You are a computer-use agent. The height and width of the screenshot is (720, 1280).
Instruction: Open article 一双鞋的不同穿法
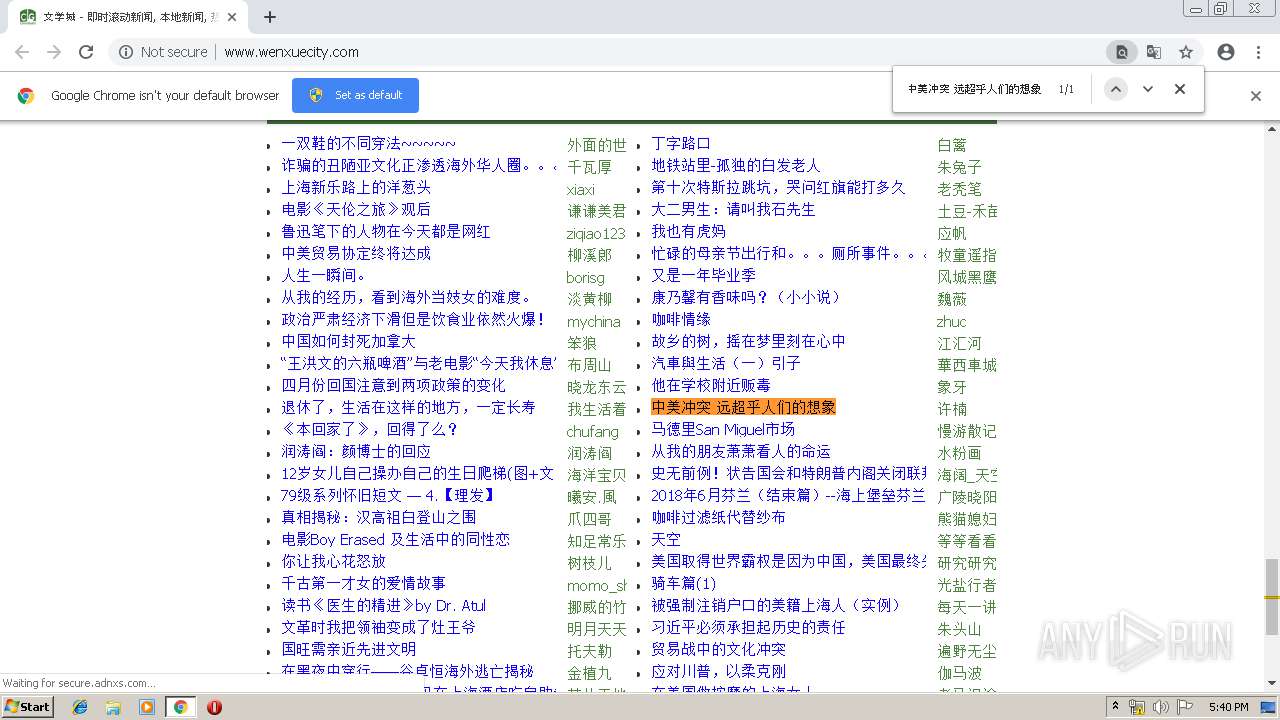pyautogui.click(x=369, y=144)
